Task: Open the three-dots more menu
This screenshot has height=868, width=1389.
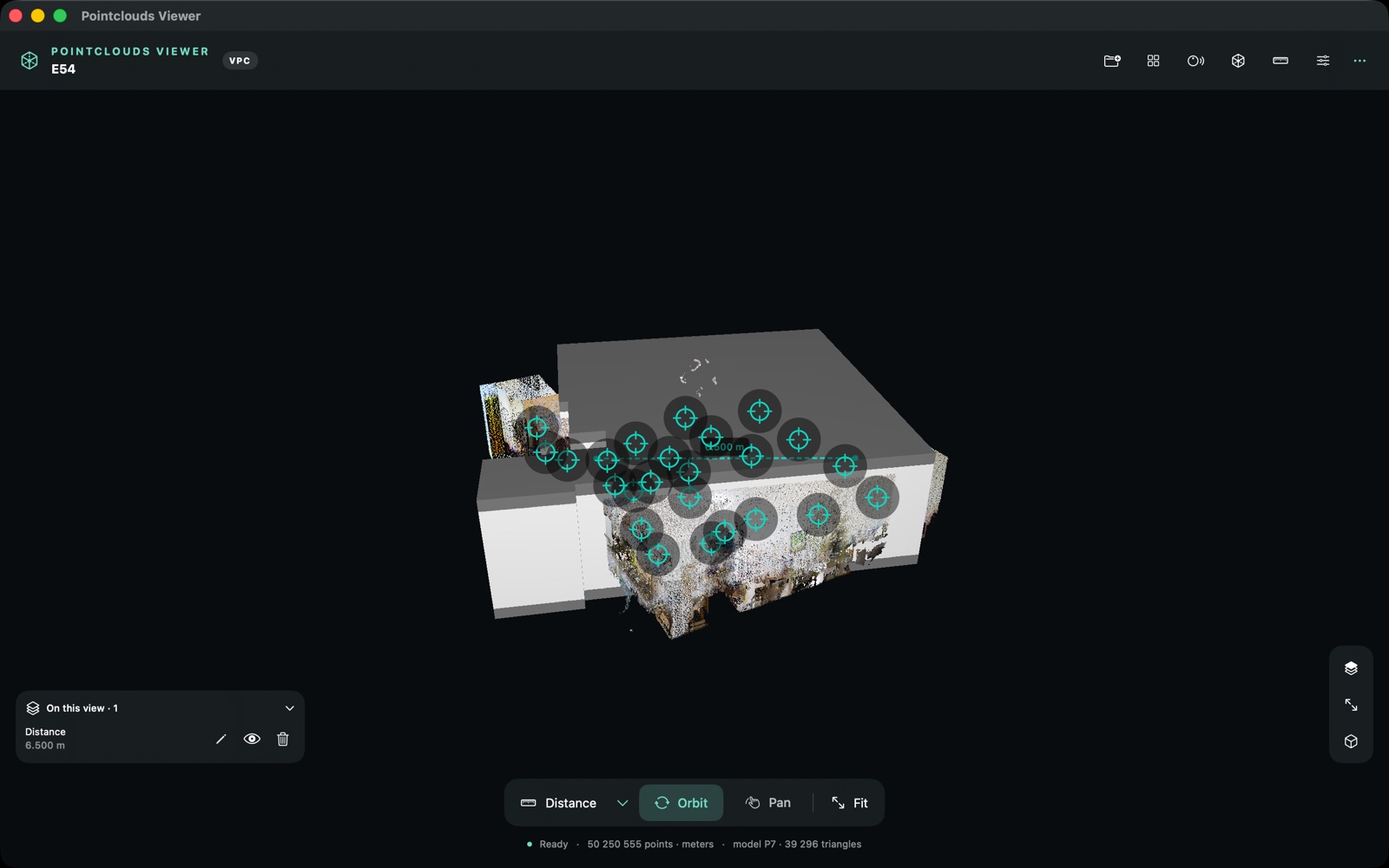Action: 1359,61
